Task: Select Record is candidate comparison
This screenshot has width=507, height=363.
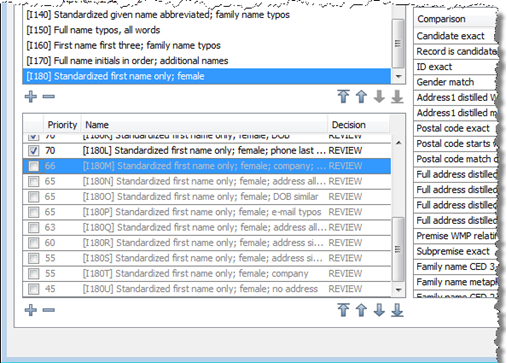Action: [456, 51]
